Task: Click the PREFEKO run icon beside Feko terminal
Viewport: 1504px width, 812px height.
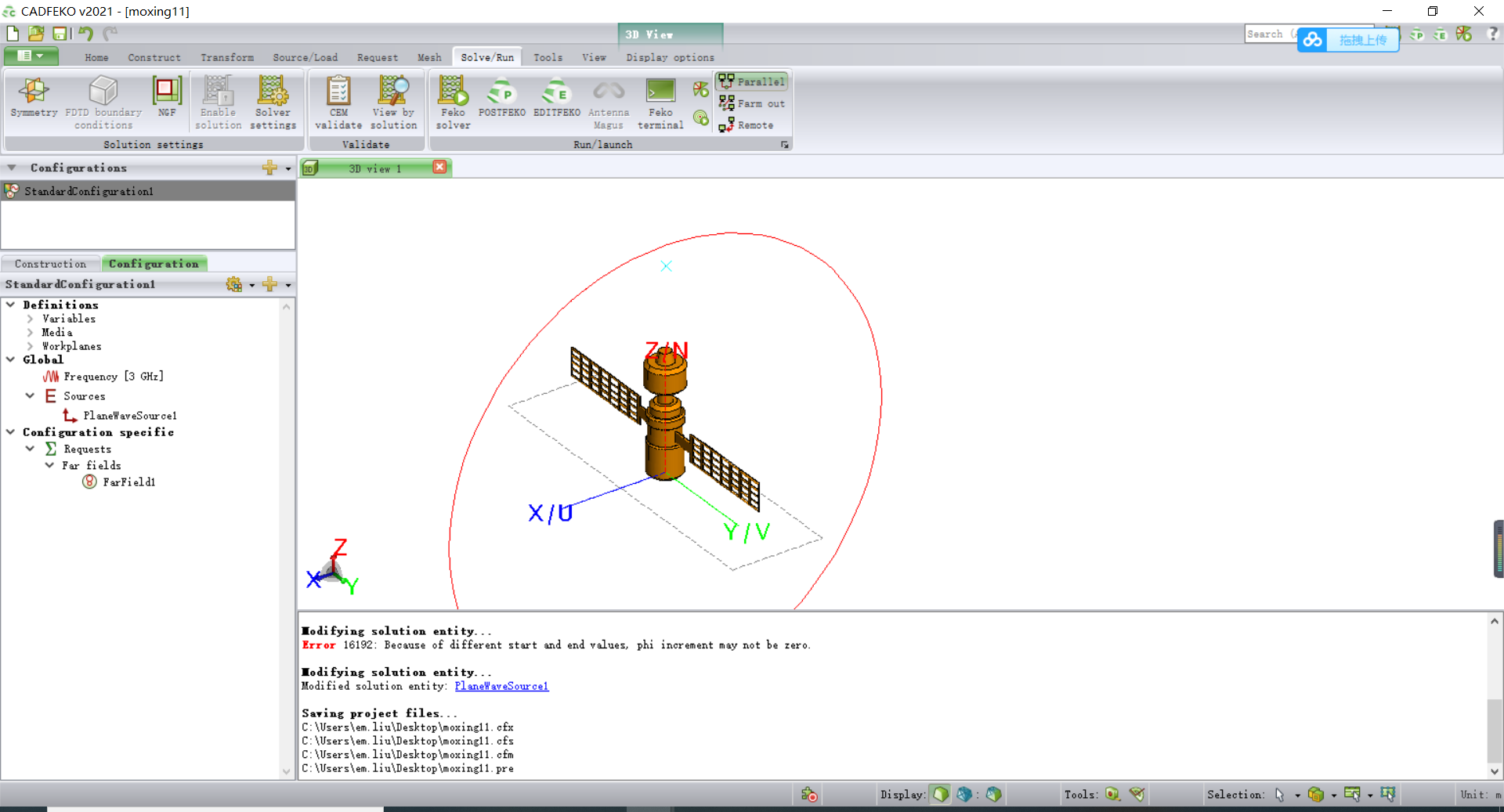Action: click(700, 90)
